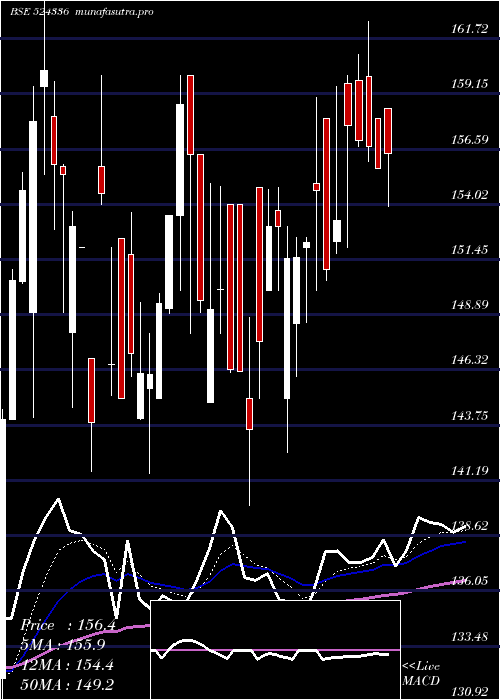
Task: Click the 143.75 price axis label
Action: [x=469, y=416]
